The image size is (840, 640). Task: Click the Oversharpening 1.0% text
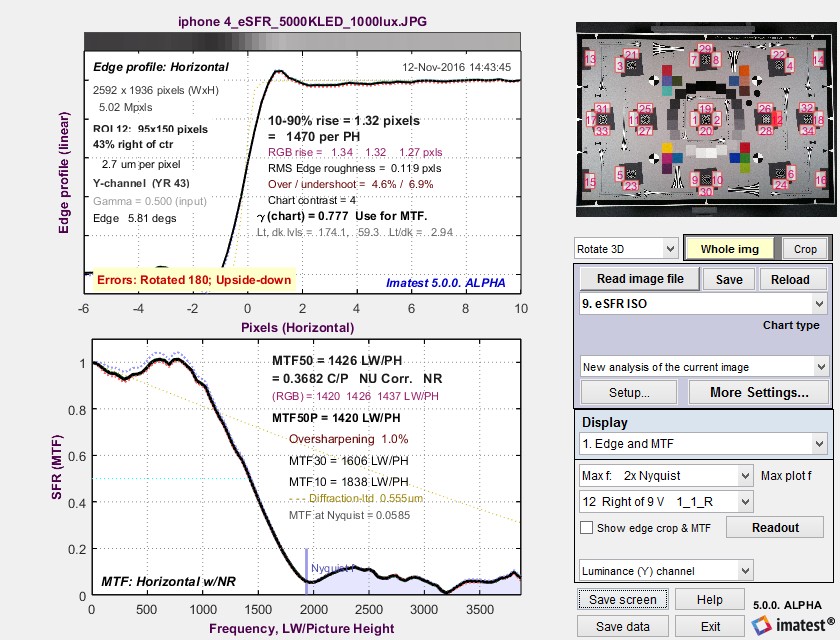tap(348, 439)
